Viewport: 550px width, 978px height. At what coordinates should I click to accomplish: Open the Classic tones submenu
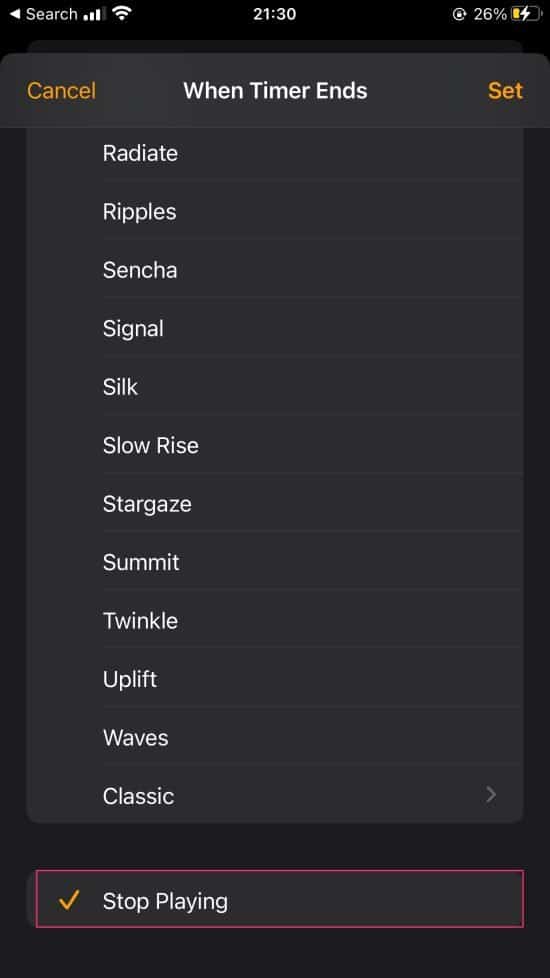[274, 795]
